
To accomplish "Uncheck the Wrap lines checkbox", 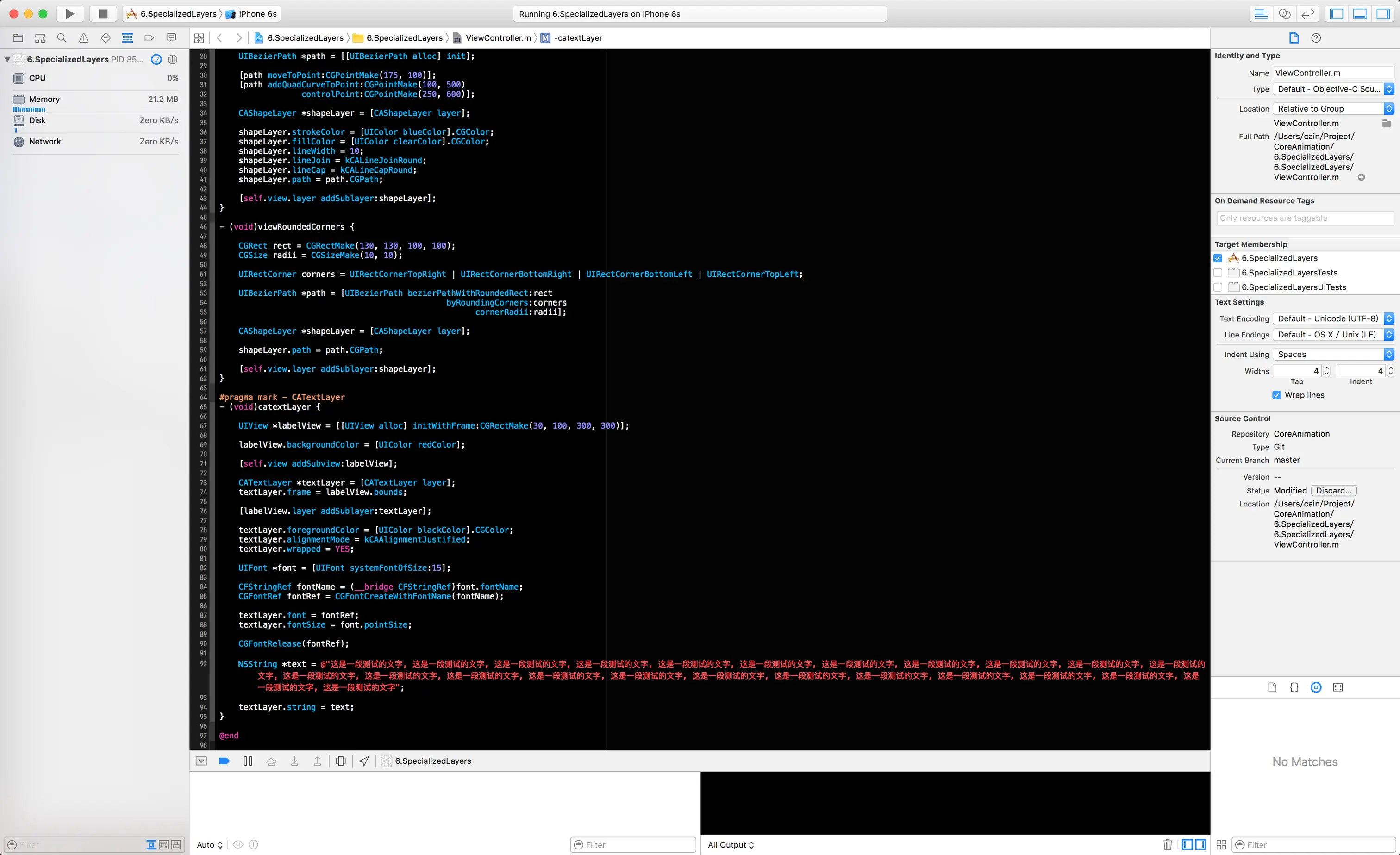I will [x=1277, y=395].
